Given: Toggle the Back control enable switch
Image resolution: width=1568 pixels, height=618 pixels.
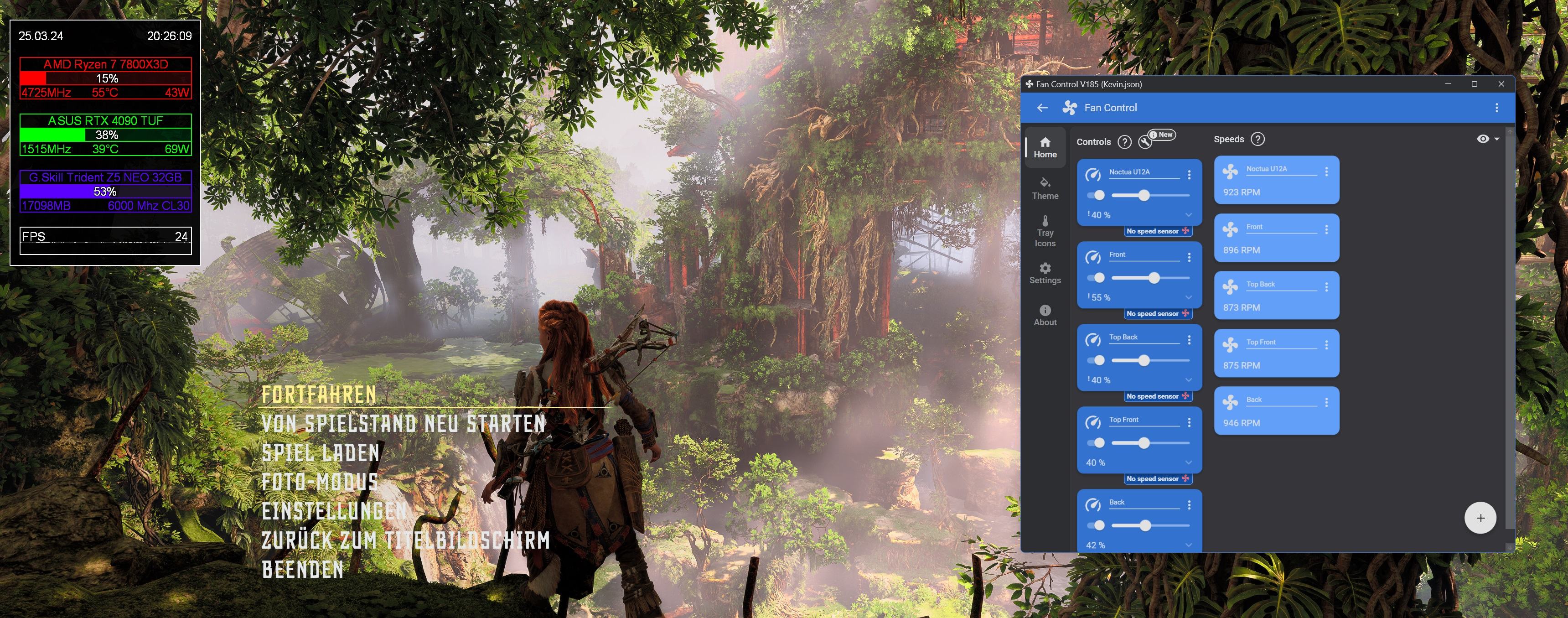Looking at the screenshot, I should click(x=1096, y=525).
